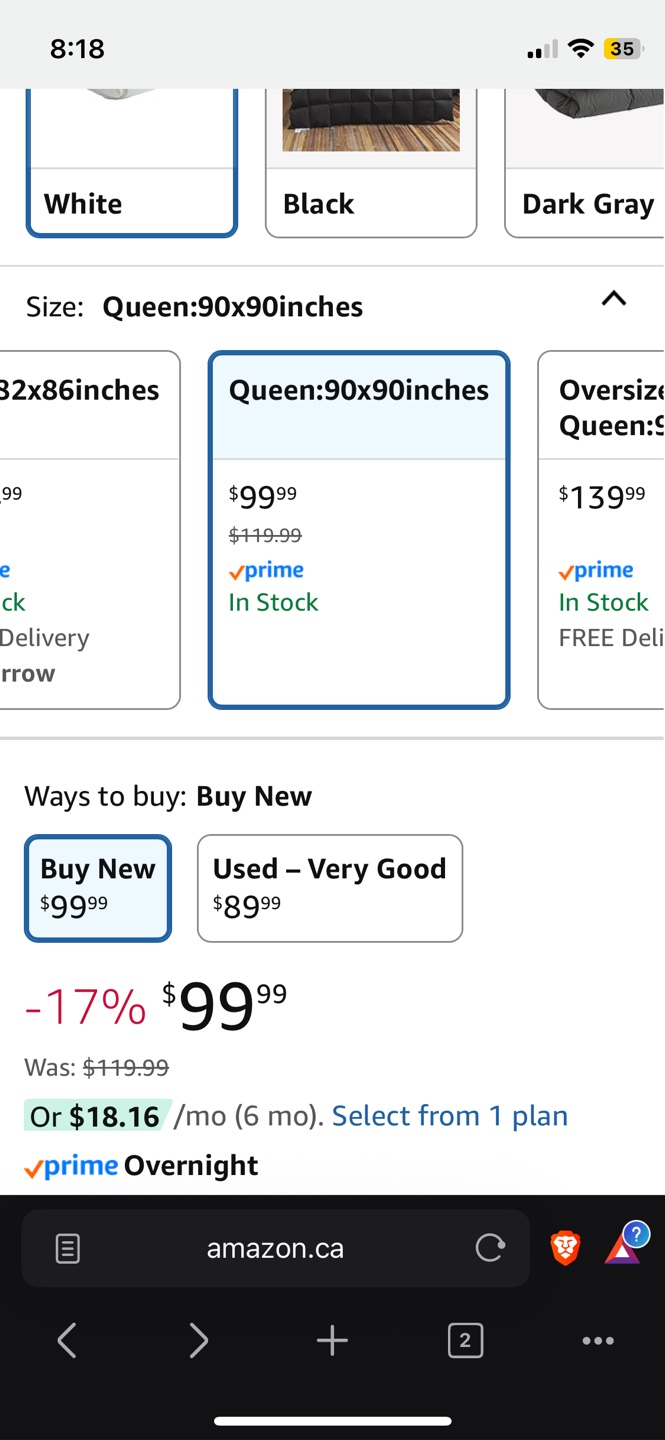
Task: Tap the amazon.ca address bar
Action: click(276, 1248)
